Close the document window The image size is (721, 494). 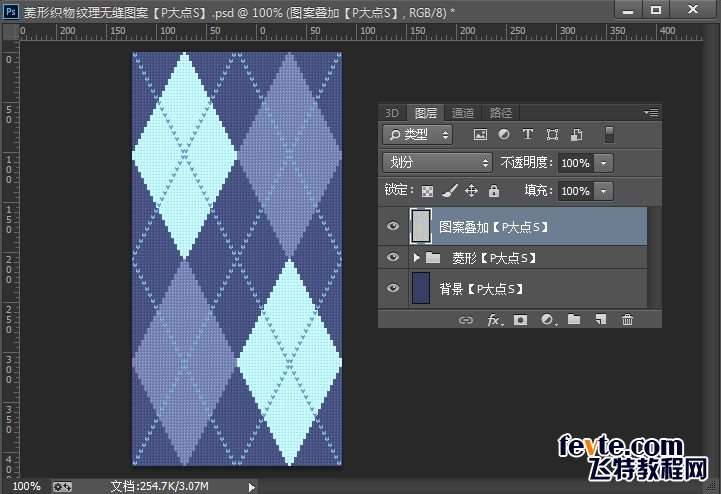point(693,10)
